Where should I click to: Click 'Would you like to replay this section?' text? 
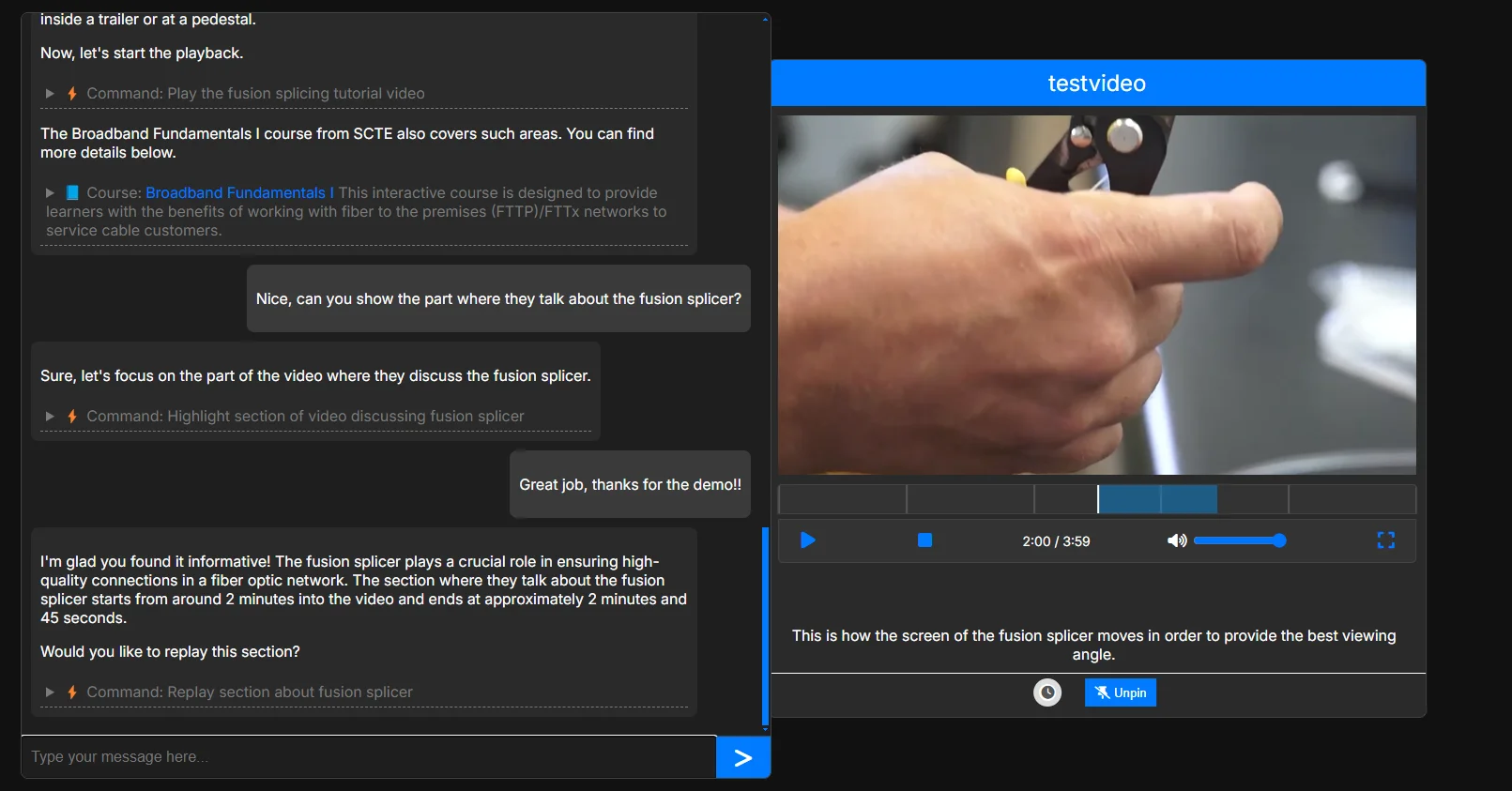click(x=170, y=651)
